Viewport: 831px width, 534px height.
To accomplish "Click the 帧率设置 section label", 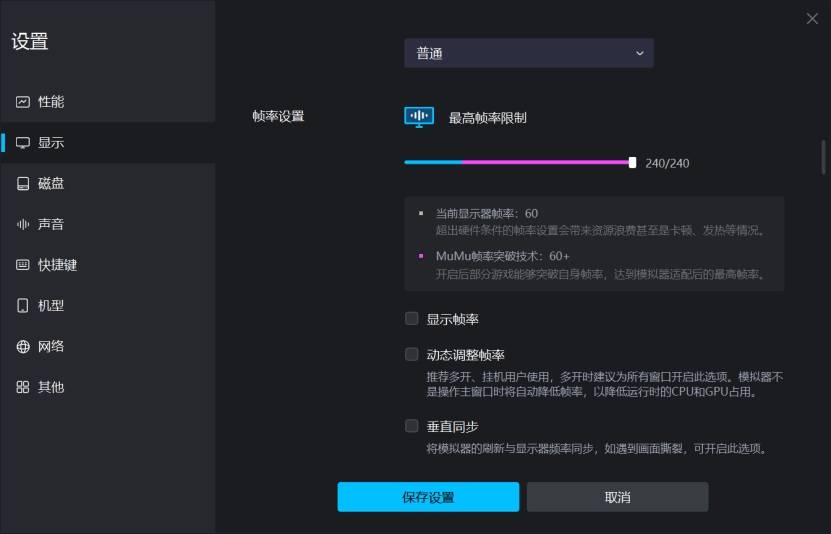I will (x=278, y=116).
